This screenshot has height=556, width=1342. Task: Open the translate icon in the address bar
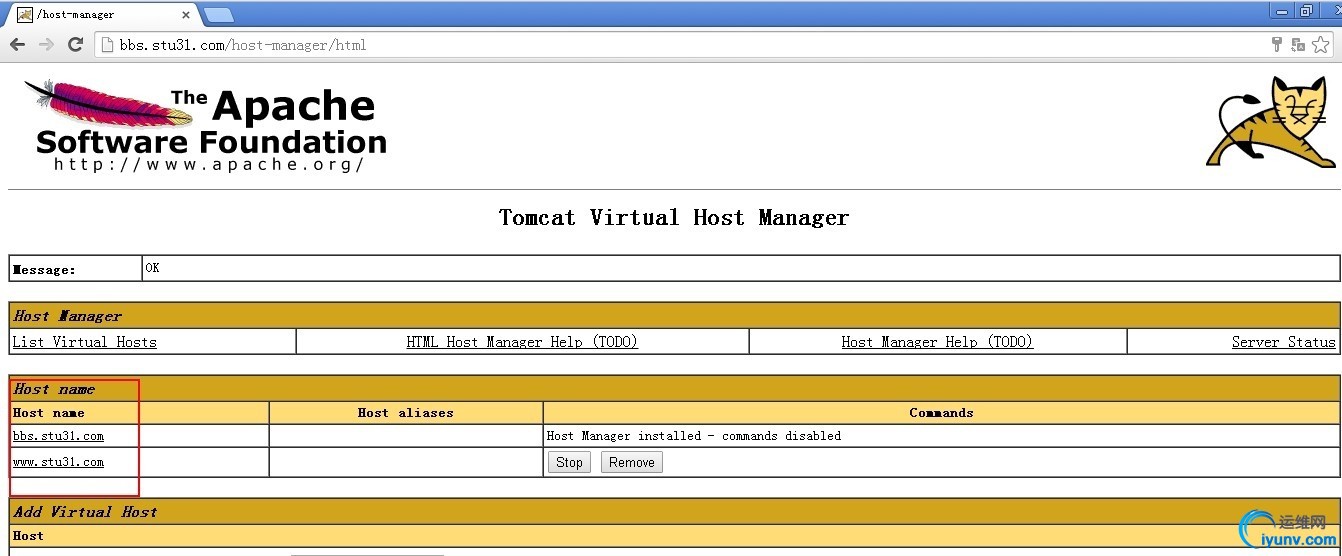[x=1298, y=44]
